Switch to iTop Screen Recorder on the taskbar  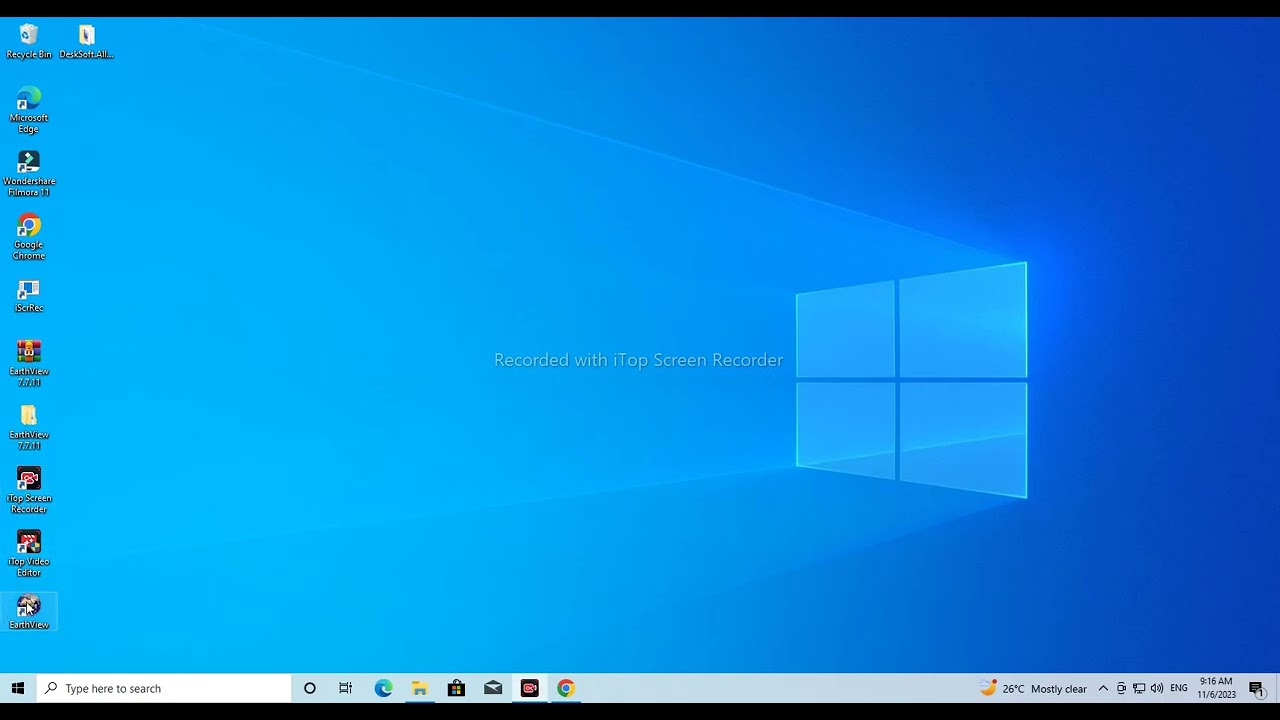[x=530, y=688]
